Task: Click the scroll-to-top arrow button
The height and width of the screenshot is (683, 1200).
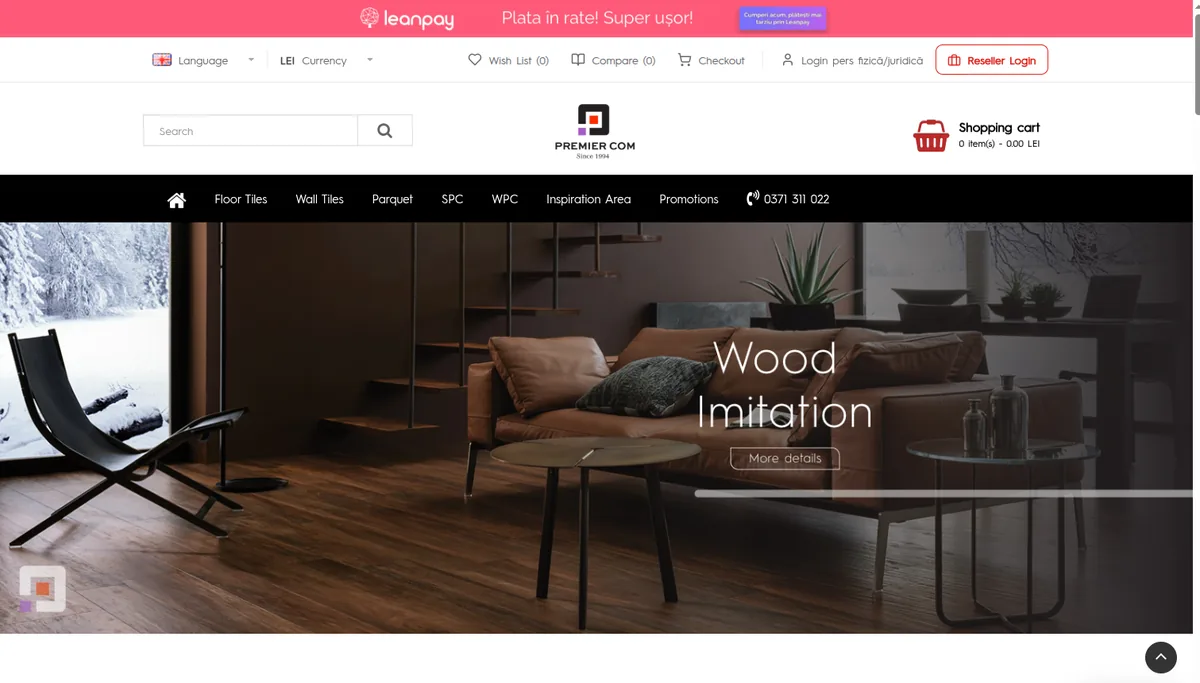Action: (1161, 657)
